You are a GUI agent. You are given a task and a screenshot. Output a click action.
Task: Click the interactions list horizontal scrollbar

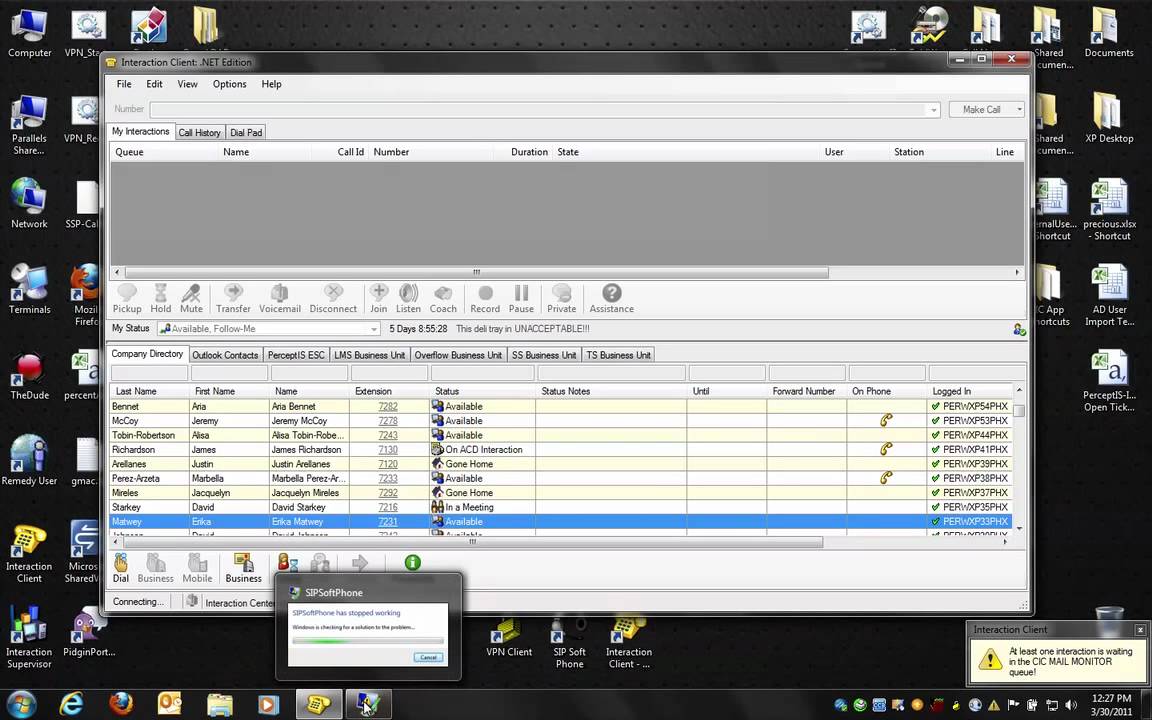click(476, 272)
